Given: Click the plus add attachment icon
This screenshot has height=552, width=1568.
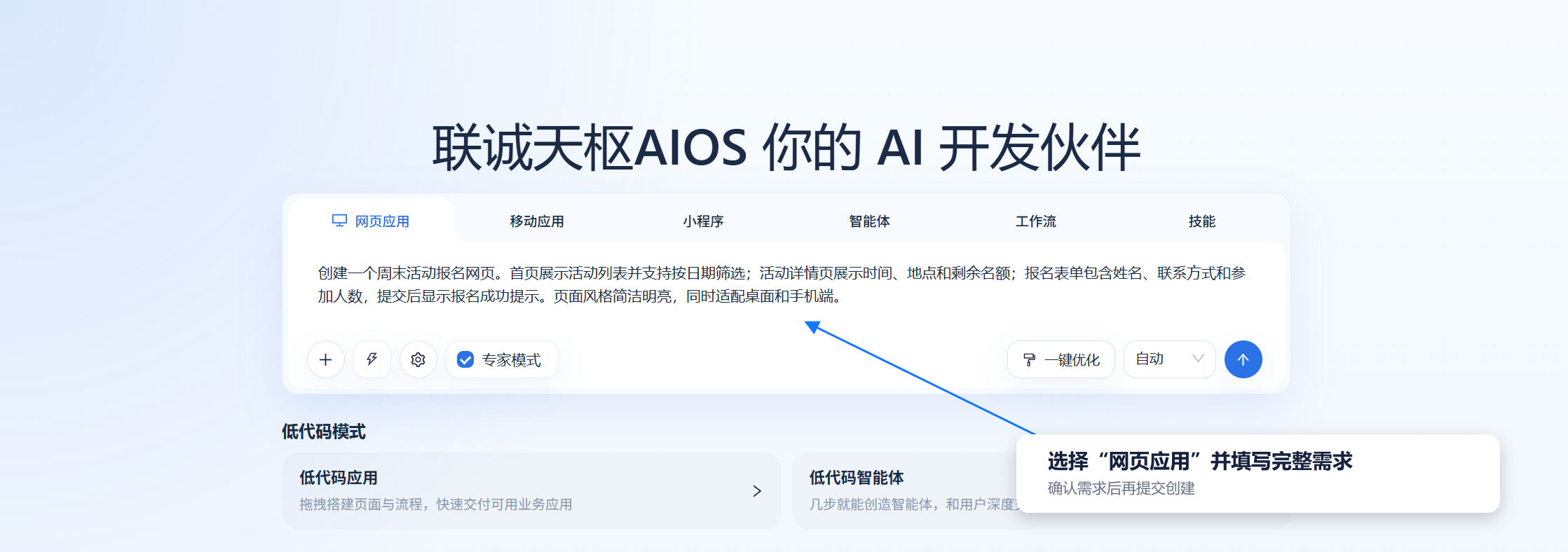Looking at the screenshot, I should click(x=325, y=359).
